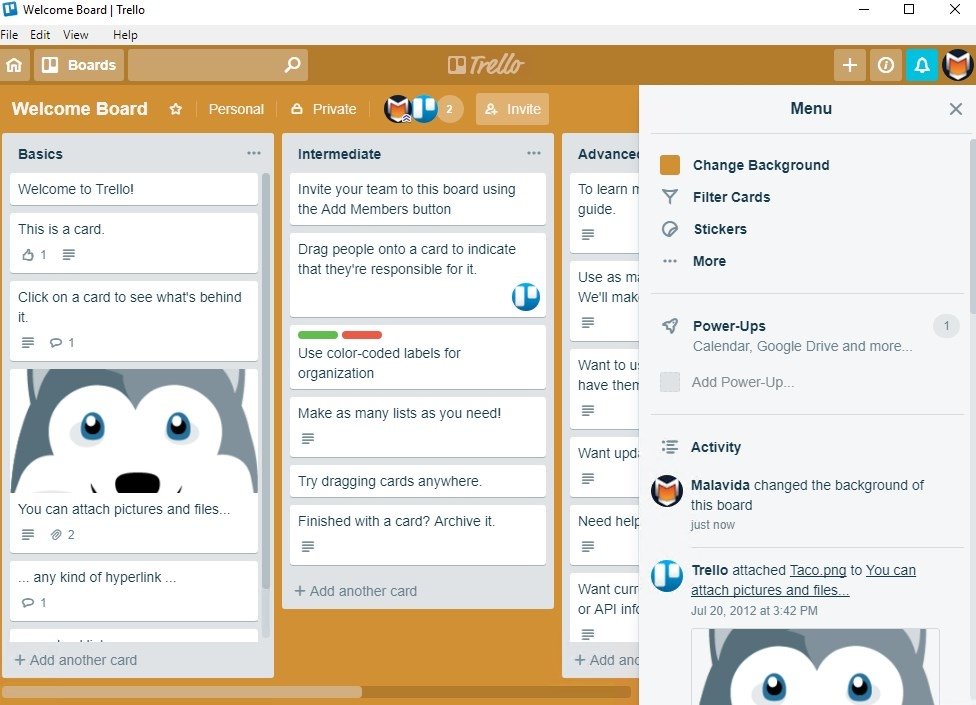This screenshot has width=976, height=705.
Task: Click the red label on color-coded card
Action: pos(362,335)
